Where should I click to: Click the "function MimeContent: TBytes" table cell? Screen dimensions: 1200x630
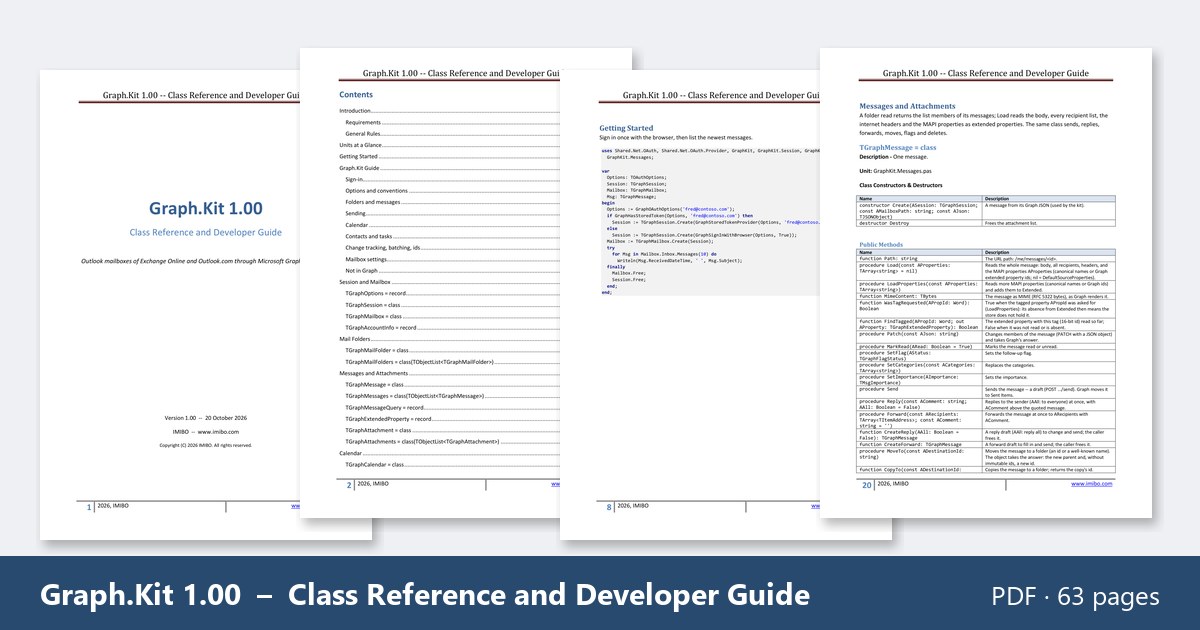pyautogui.click(x=920, y=297)
